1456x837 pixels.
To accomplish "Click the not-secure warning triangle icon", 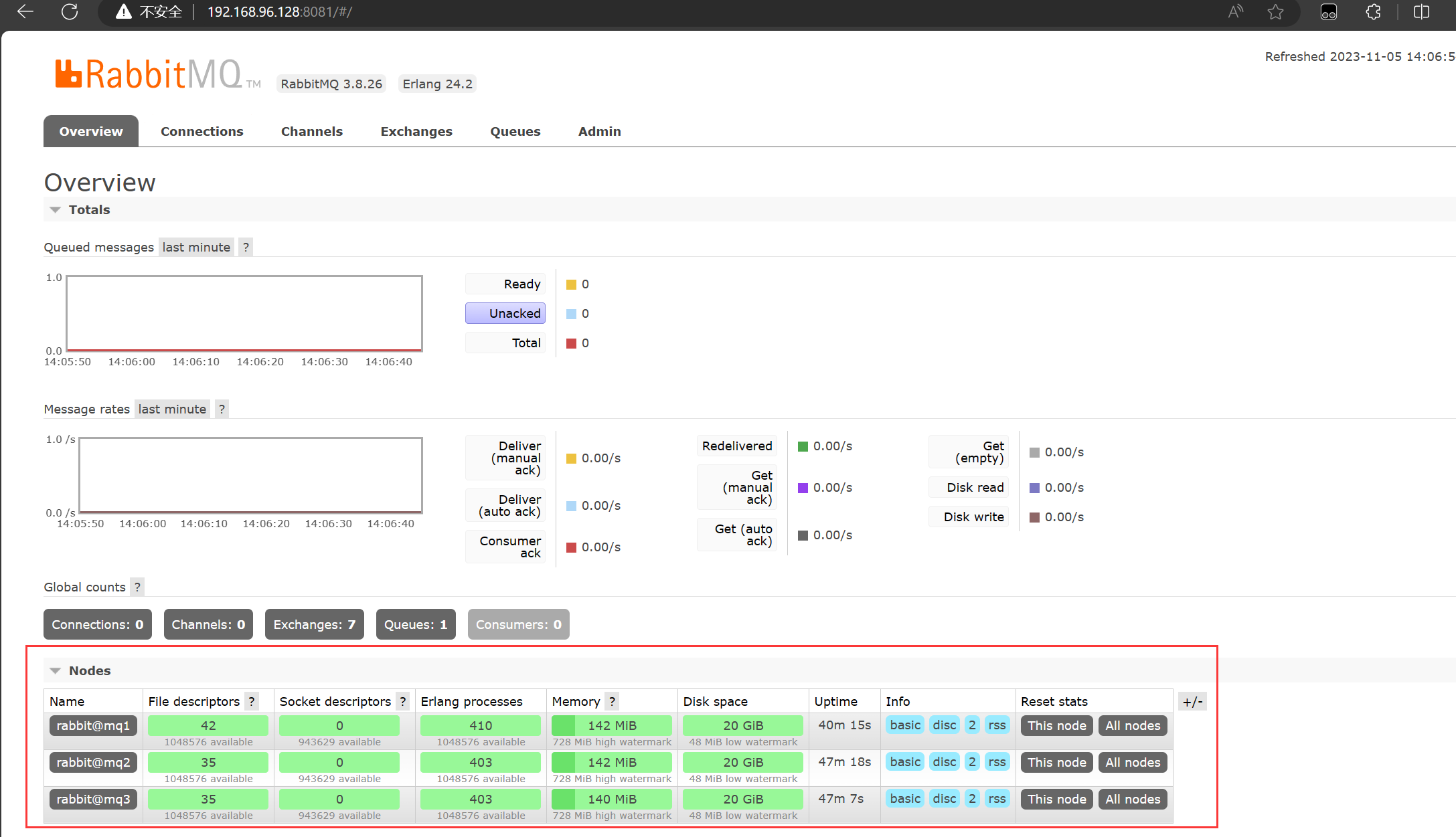I will pos(123,11).
